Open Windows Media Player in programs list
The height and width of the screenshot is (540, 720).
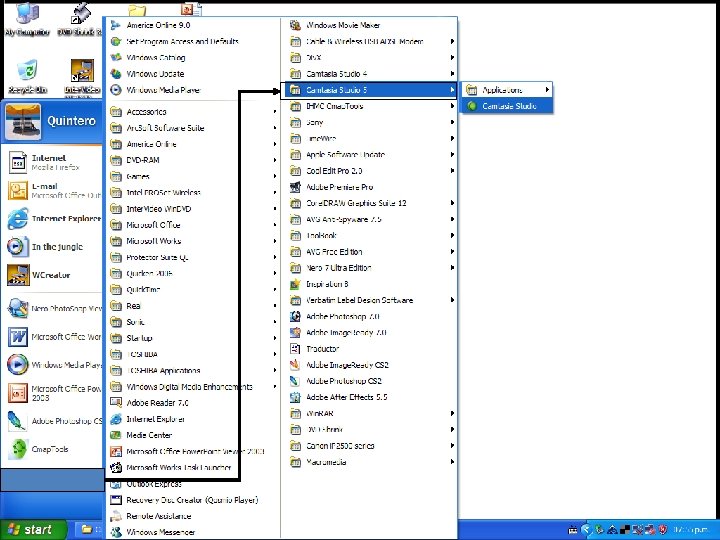point(156,90)
